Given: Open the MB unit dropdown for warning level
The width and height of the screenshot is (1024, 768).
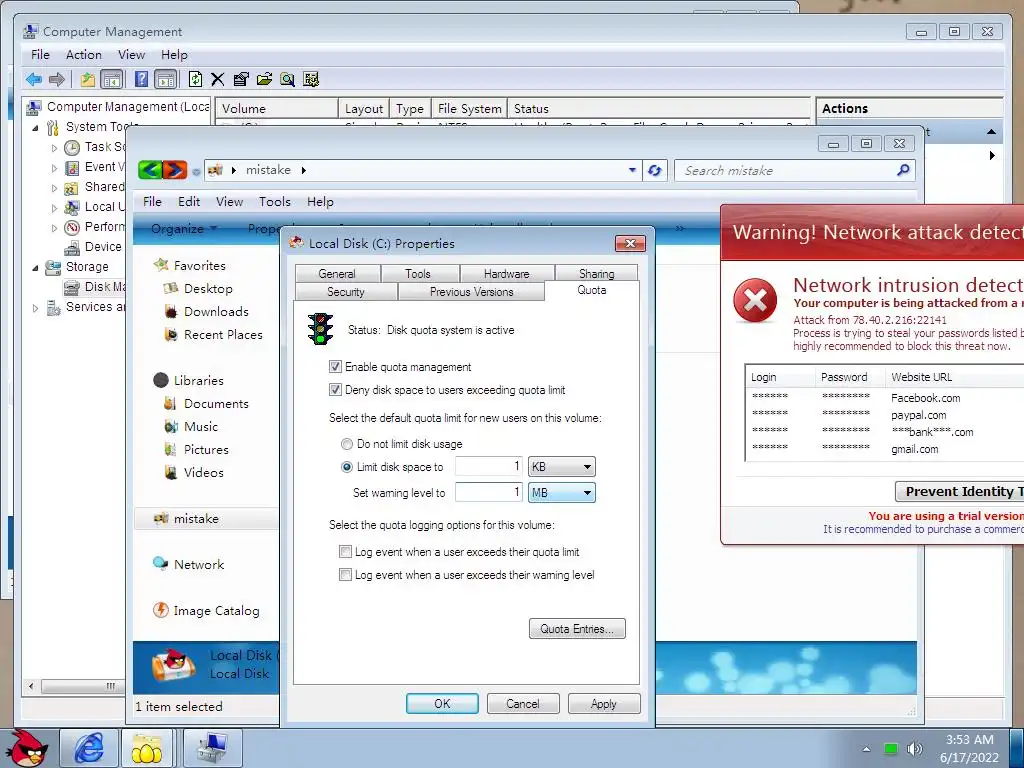Looking at the screenshot, I should [562, 492].
